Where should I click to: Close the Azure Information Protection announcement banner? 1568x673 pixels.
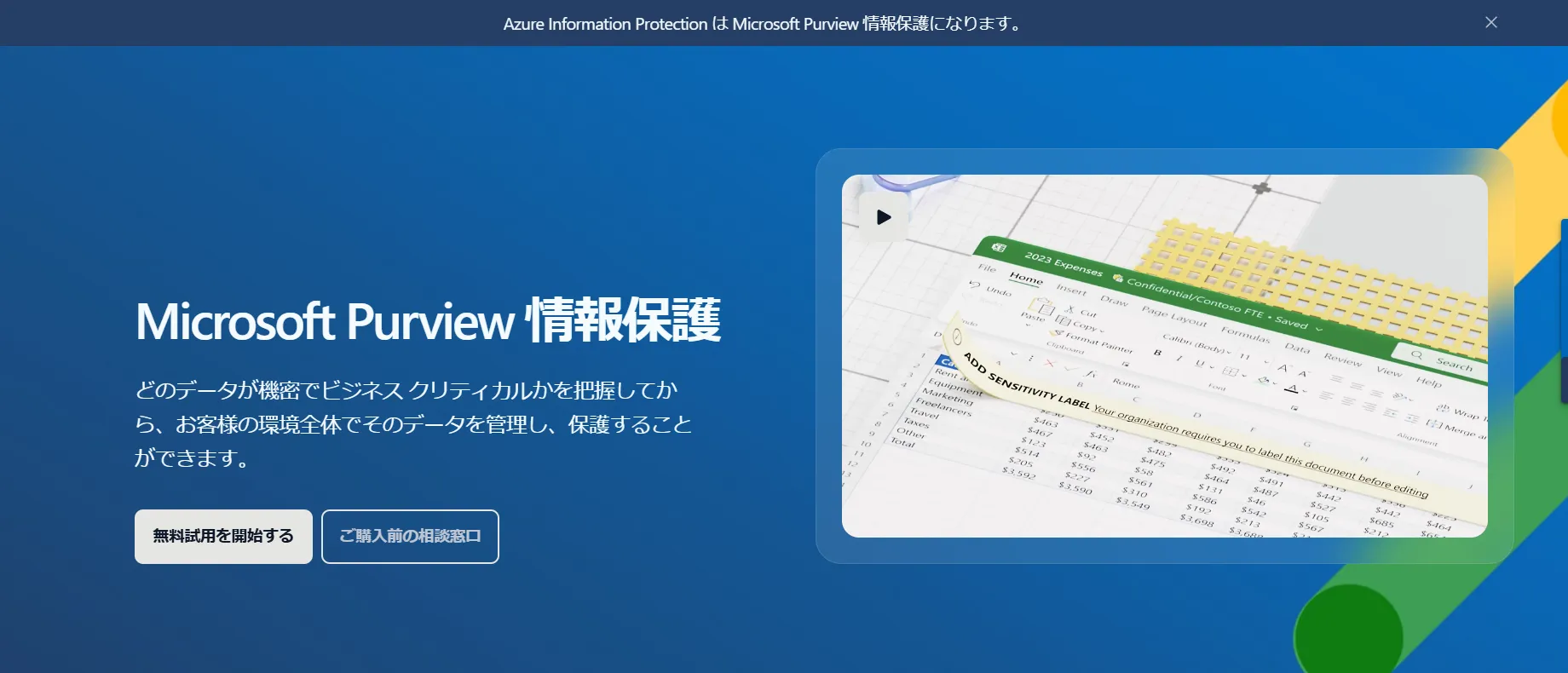tap(1490, 22)
